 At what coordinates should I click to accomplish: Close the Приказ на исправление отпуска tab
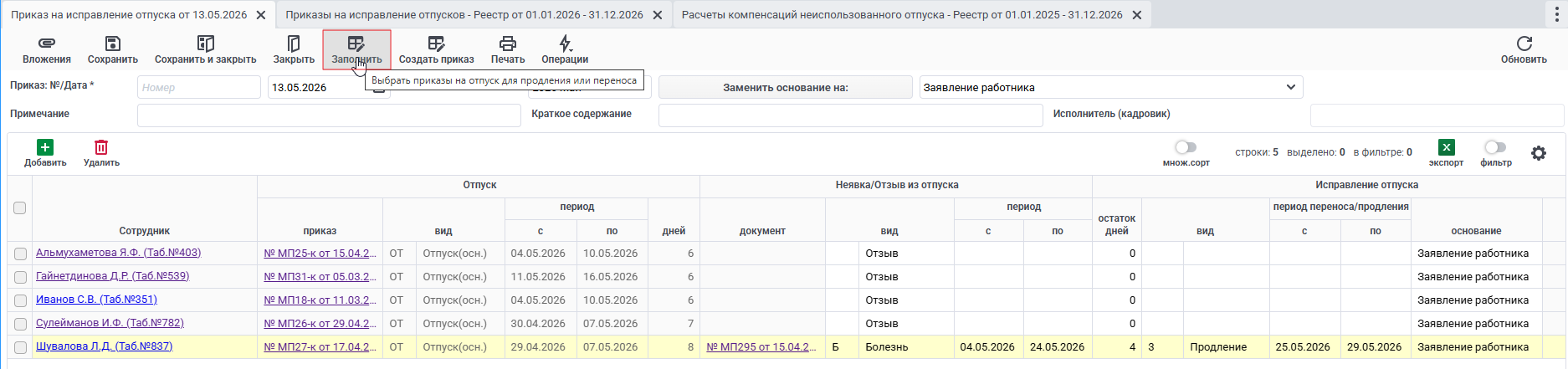[x=261, y=15]
